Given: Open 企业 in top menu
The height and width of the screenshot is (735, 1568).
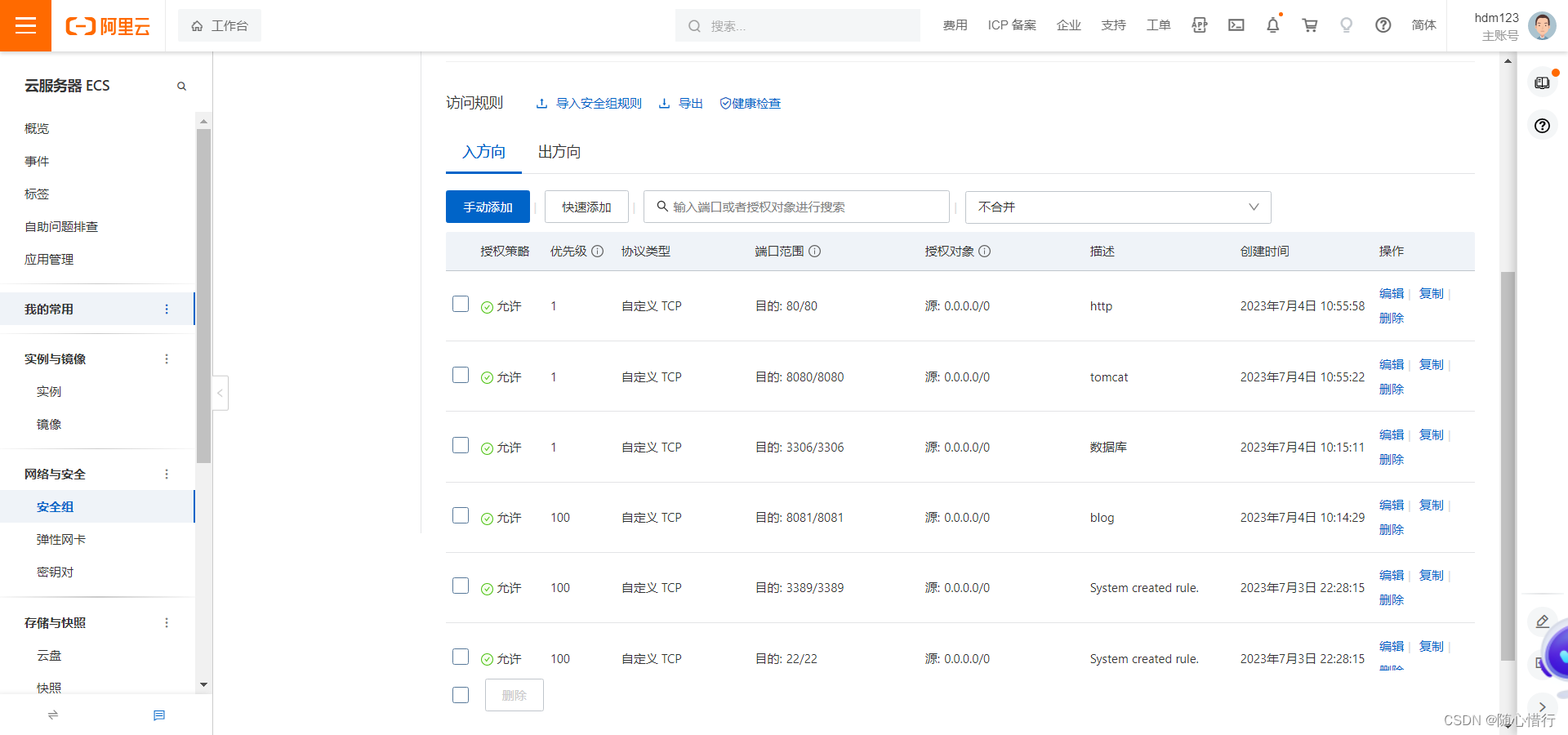Looking at the screenshot, I should [1068, 25].
